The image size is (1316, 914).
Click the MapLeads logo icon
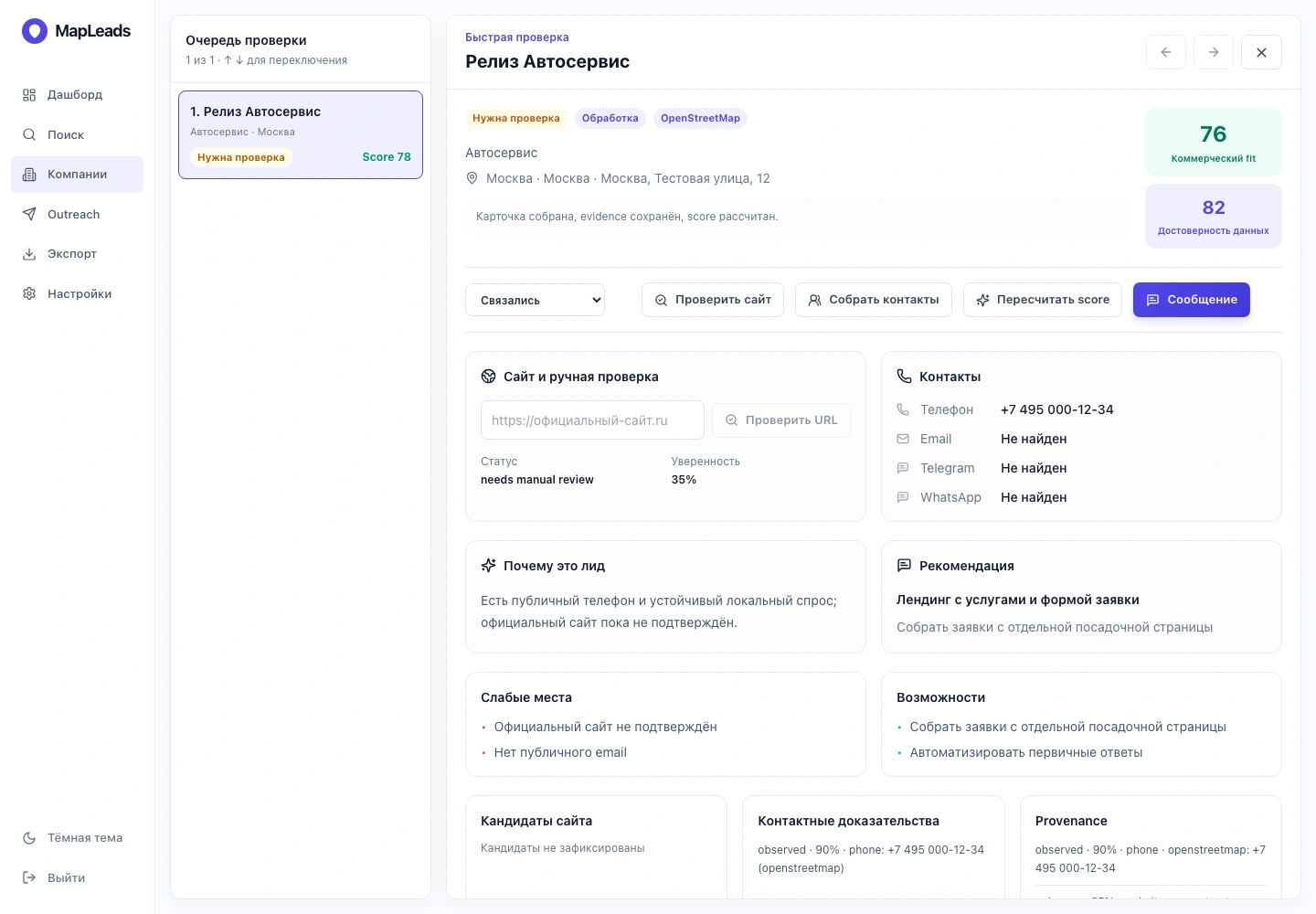pos(35,31)
